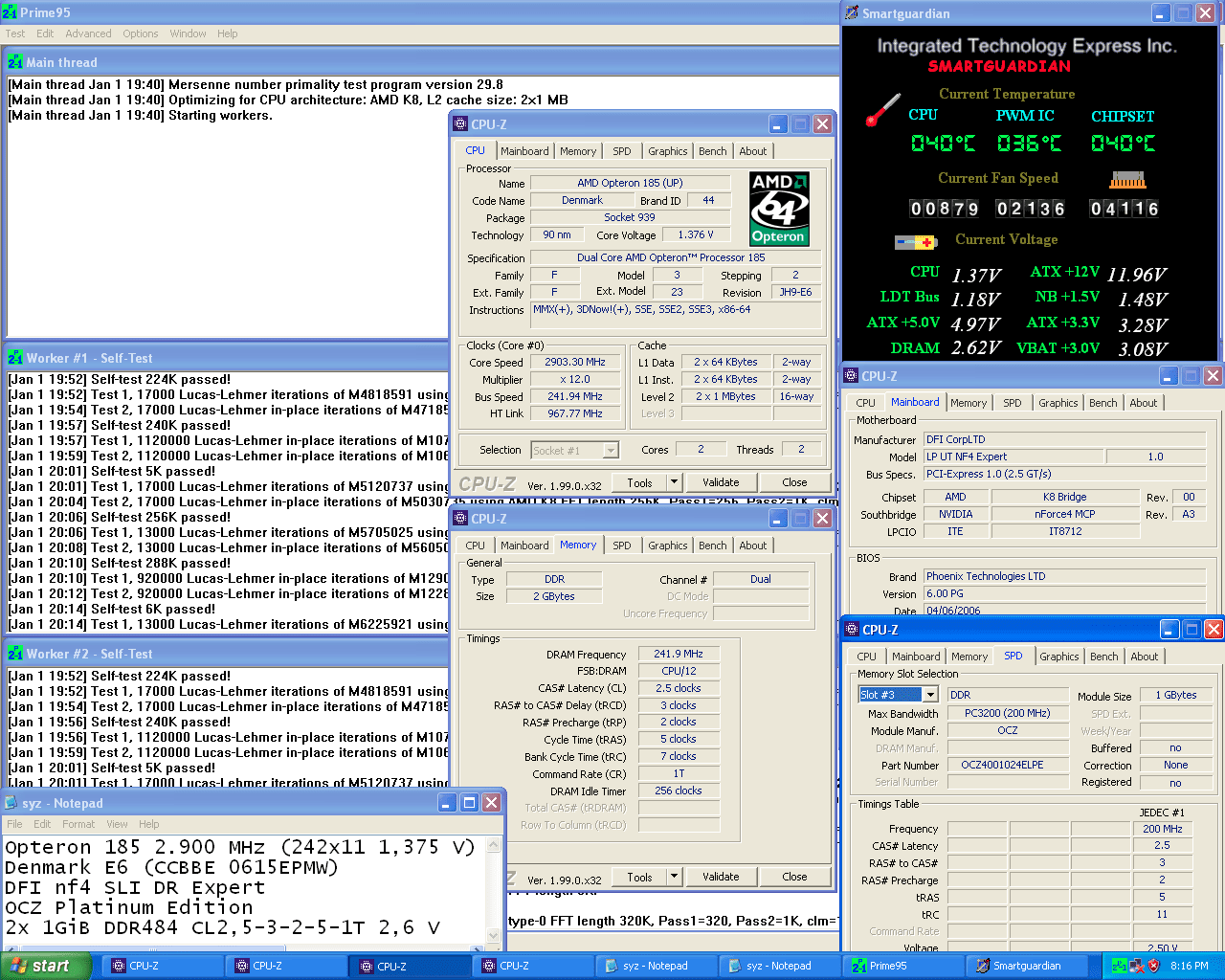Click title icon of CPU-Z Memory timings window
Screen dimensions: 1225x980
[460, 519]
